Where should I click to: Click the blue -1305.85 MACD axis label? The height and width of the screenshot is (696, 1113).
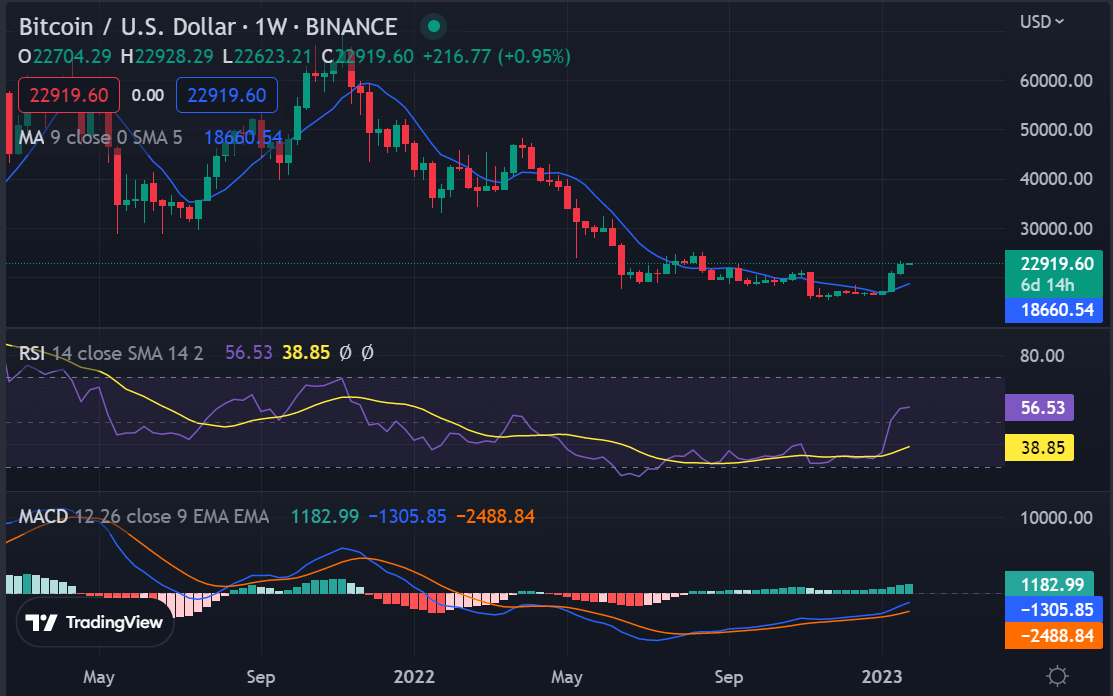[x=1054, y=609]
